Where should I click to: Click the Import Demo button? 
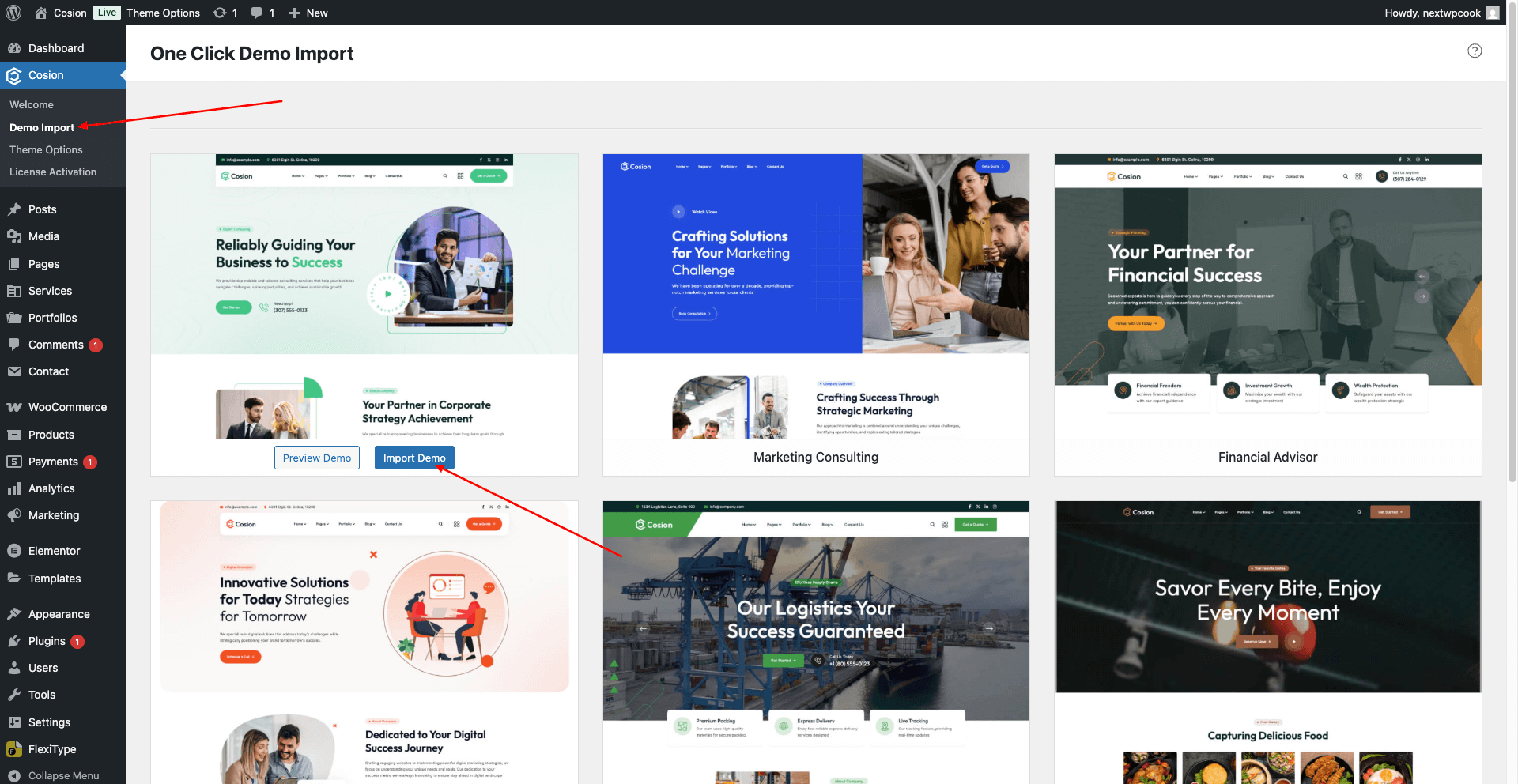coord(414,458)
